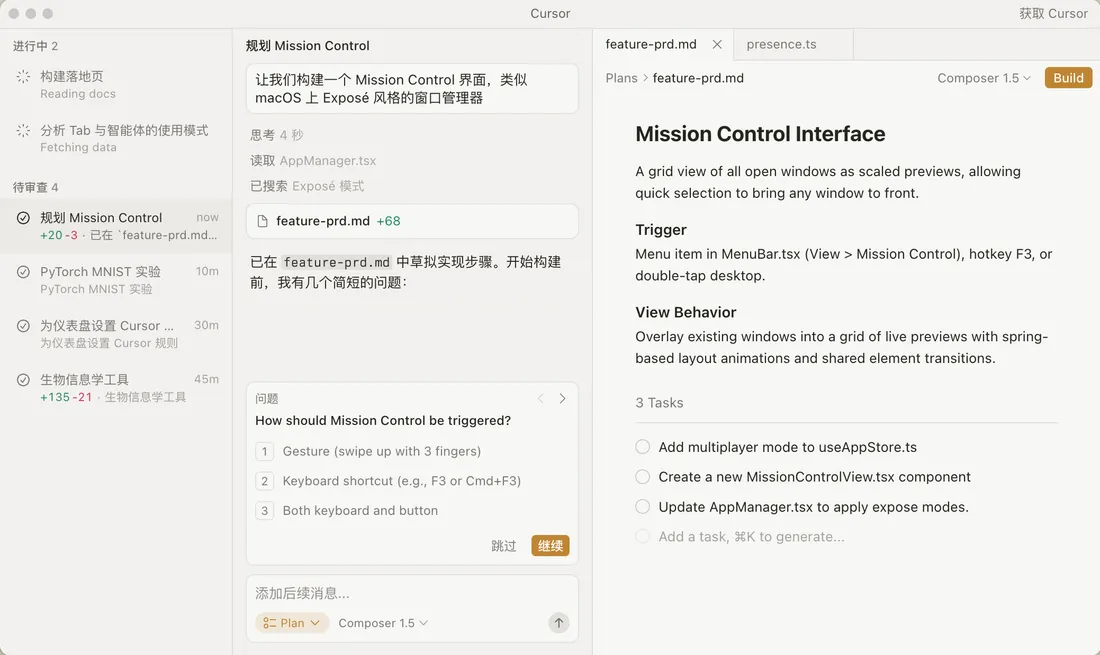
Task: Check off Add multiplayer mode task
Action: point(643,447)
